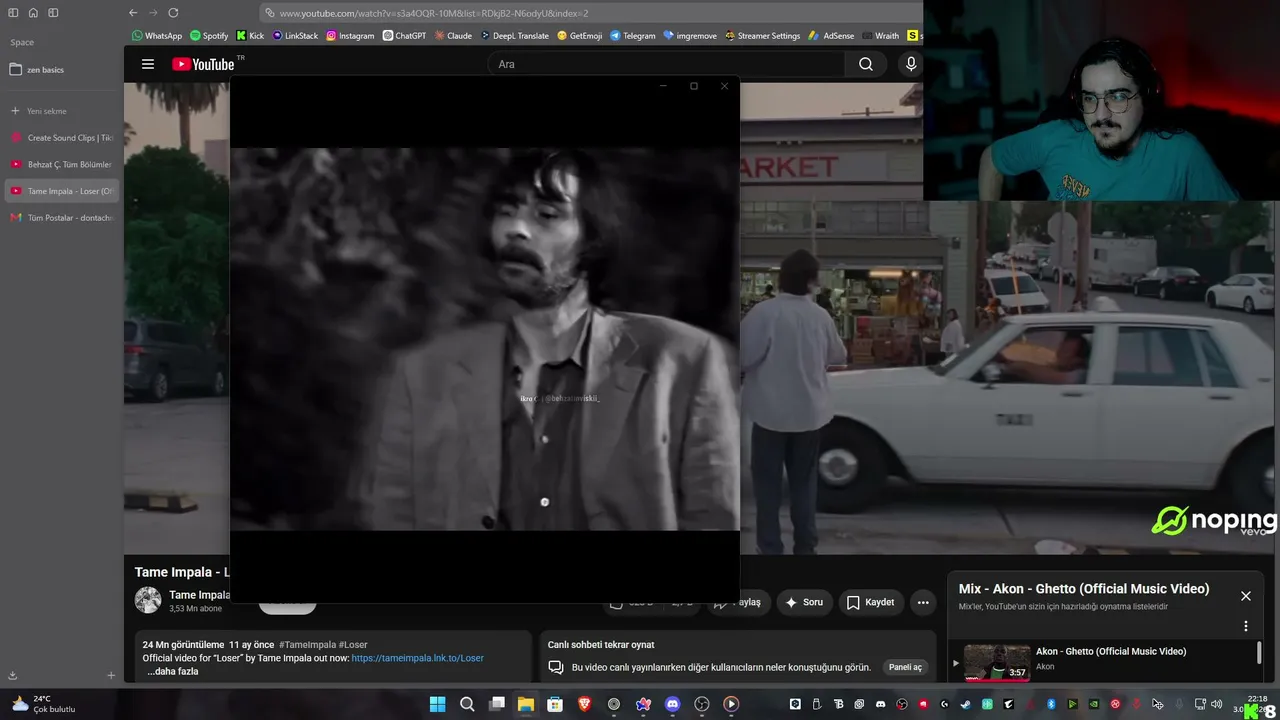The width and height of the screenshot is (1280, 720).
Task: Open the Spotify bookmark
Action: point(209,36)
